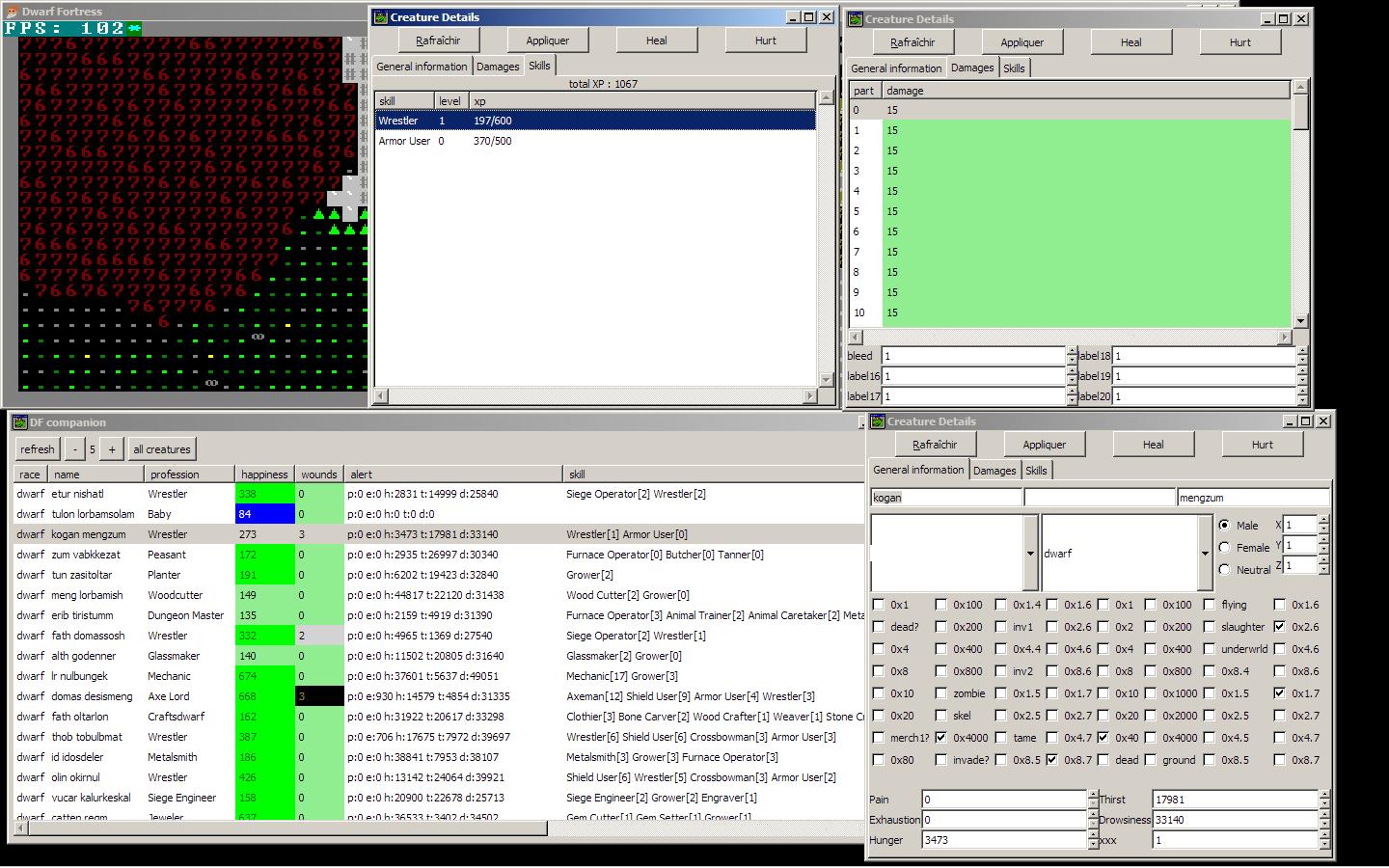Click Rafraîchir in the damages window
This screenshot has width=1389, height=868.
pyautogui.click(x=912, y=42)
